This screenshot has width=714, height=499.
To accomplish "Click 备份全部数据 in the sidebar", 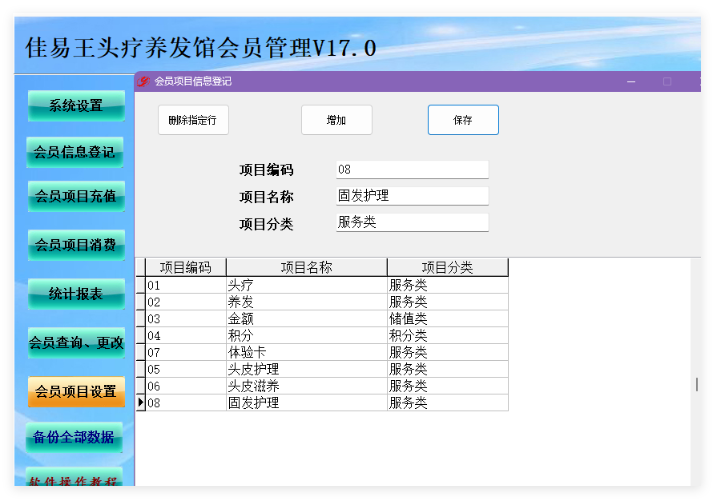I will 74,438.
